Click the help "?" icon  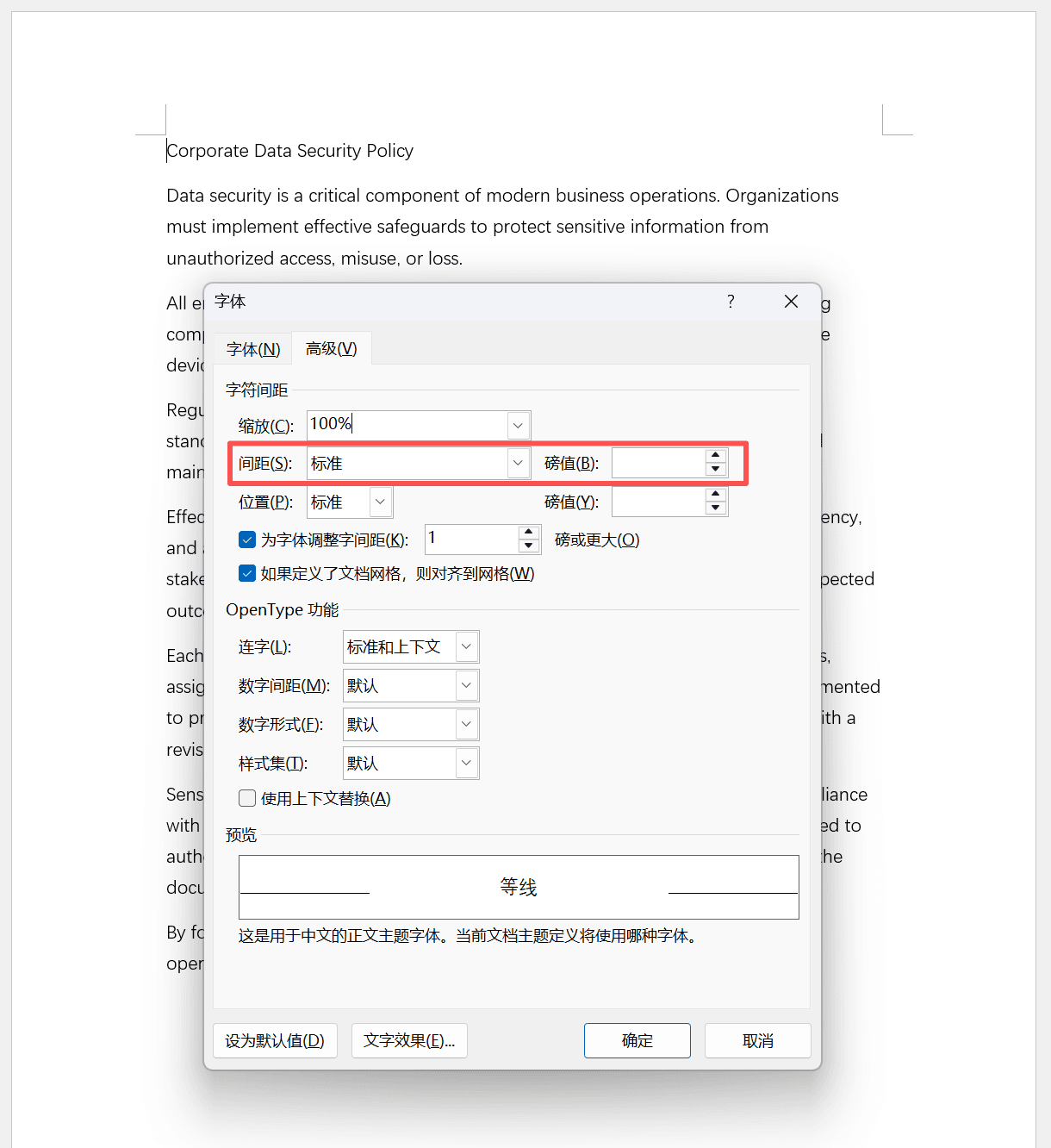730,302
